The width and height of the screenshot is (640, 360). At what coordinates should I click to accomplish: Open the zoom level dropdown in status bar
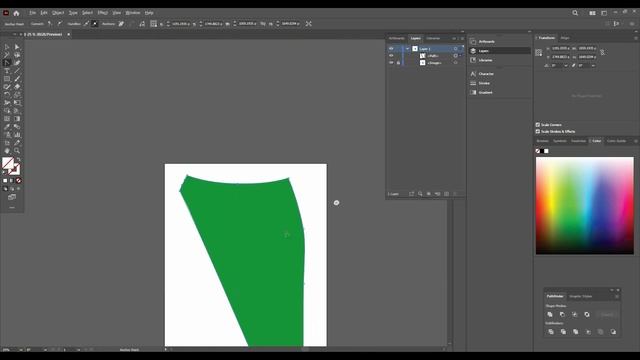21,350
